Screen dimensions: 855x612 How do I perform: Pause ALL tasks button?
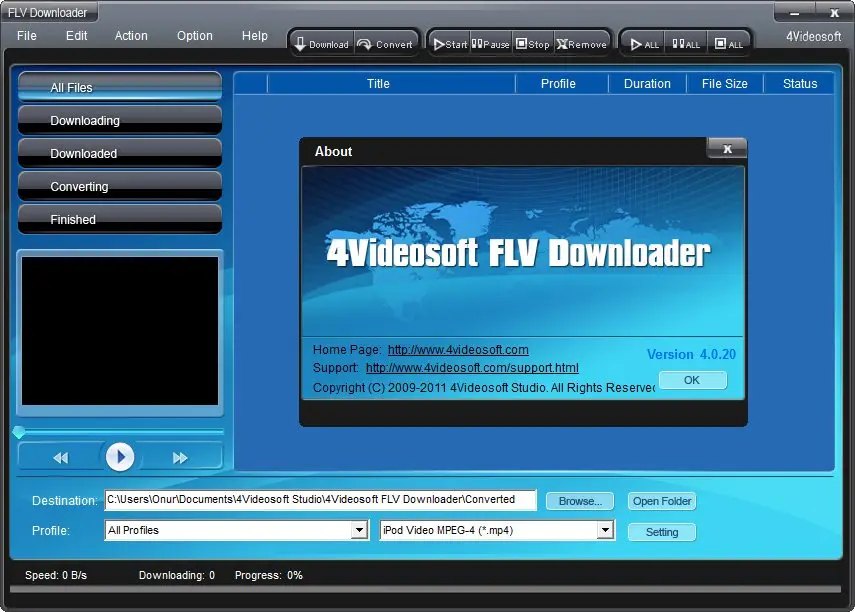[686, 44]
